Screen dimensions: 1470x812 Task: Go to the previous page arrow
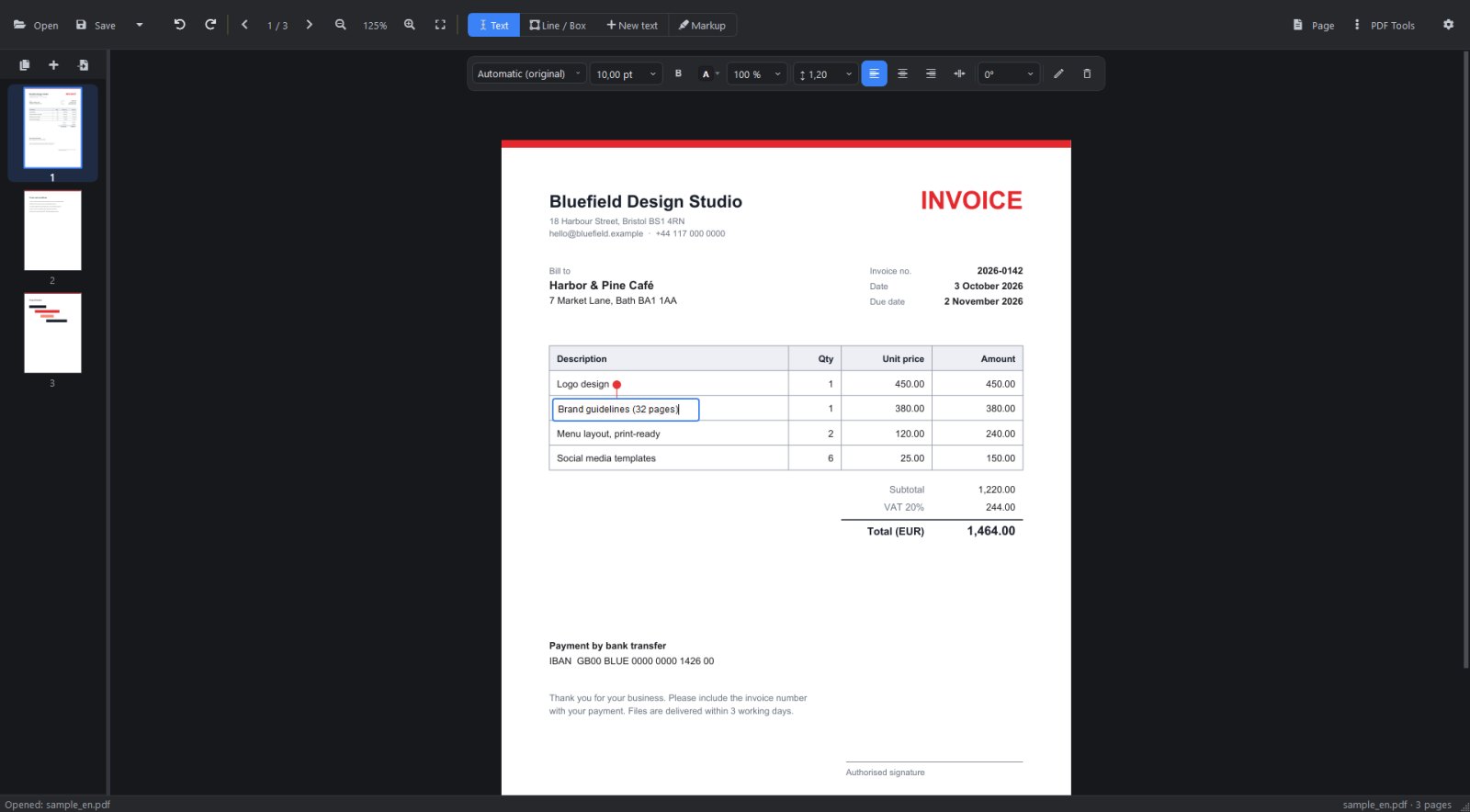point(244,25)
